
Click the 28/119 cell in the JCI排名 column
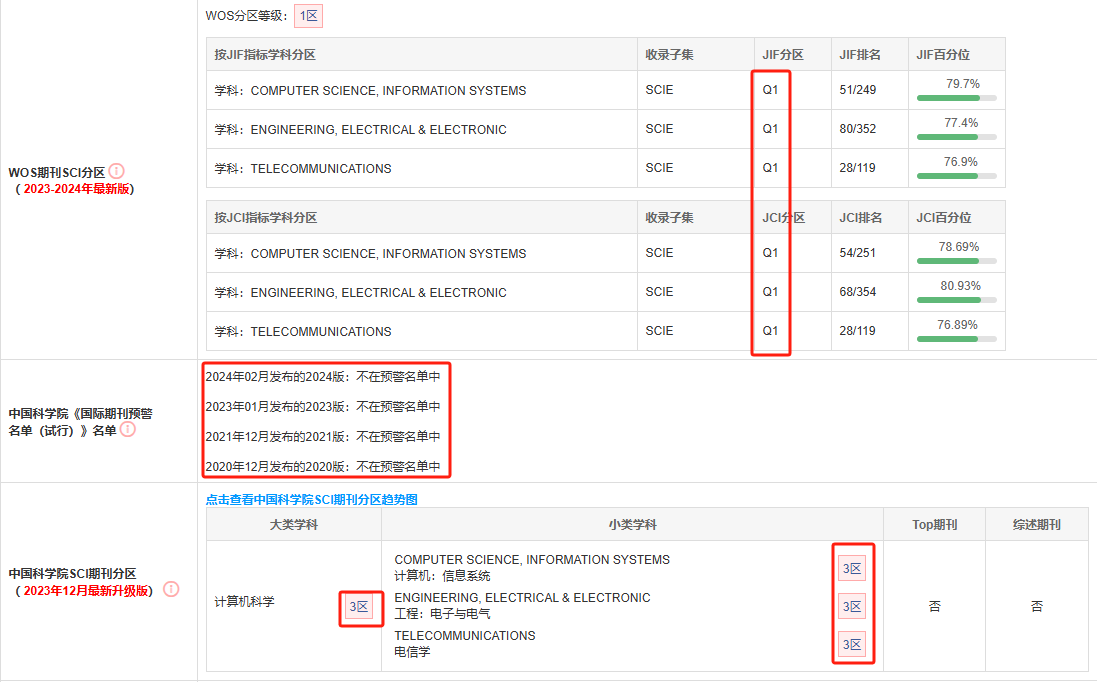click(x=870, y=331)
